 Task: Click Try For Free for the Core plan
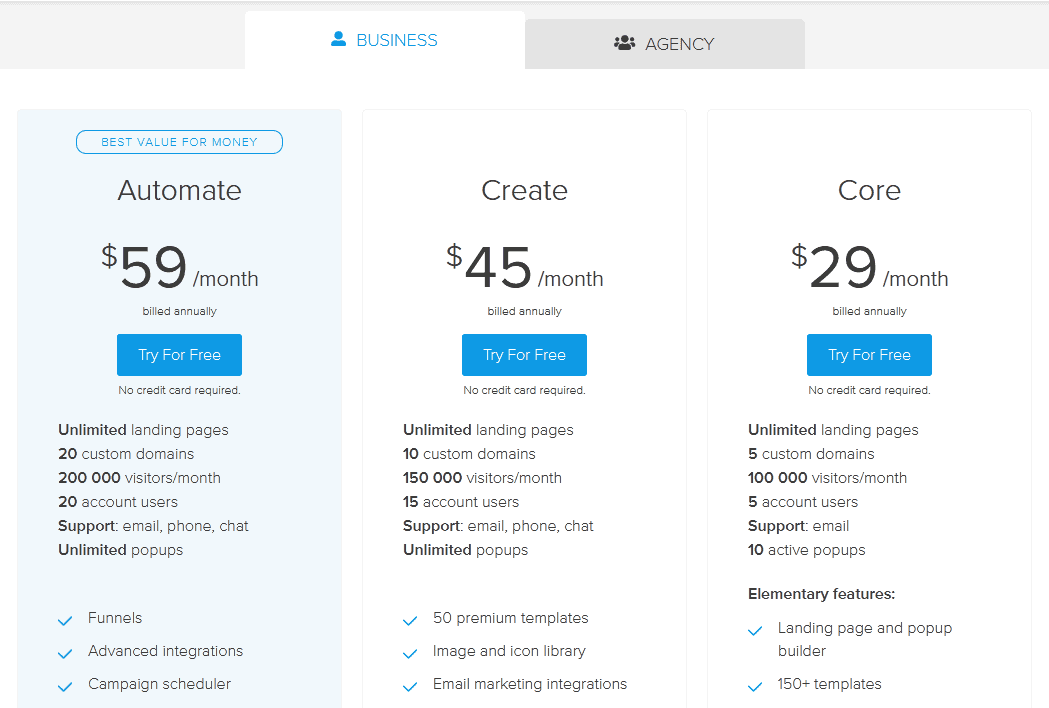pyautogui.click(x=868, y=354)
